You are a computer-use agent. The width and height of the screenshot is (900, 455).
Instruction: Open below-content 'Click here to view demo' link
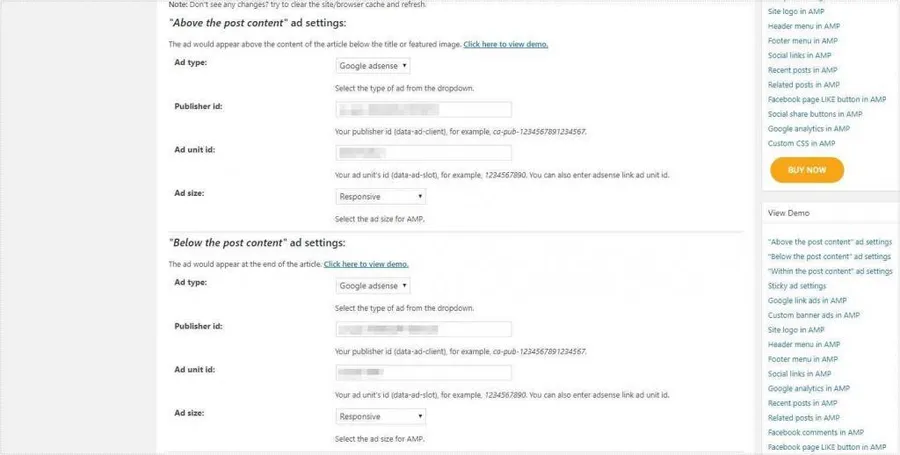point(366,264)
